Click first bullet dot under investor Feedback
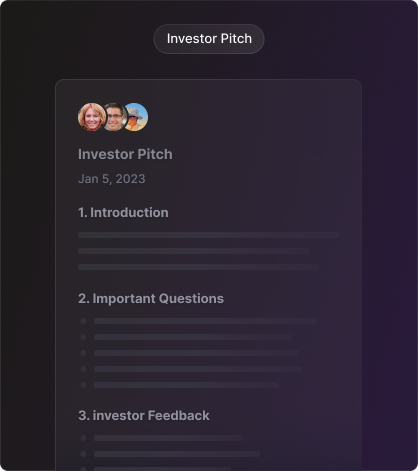The width and height of the screenshot is (418, 471). pyautogui.click(x=83, y=438)
